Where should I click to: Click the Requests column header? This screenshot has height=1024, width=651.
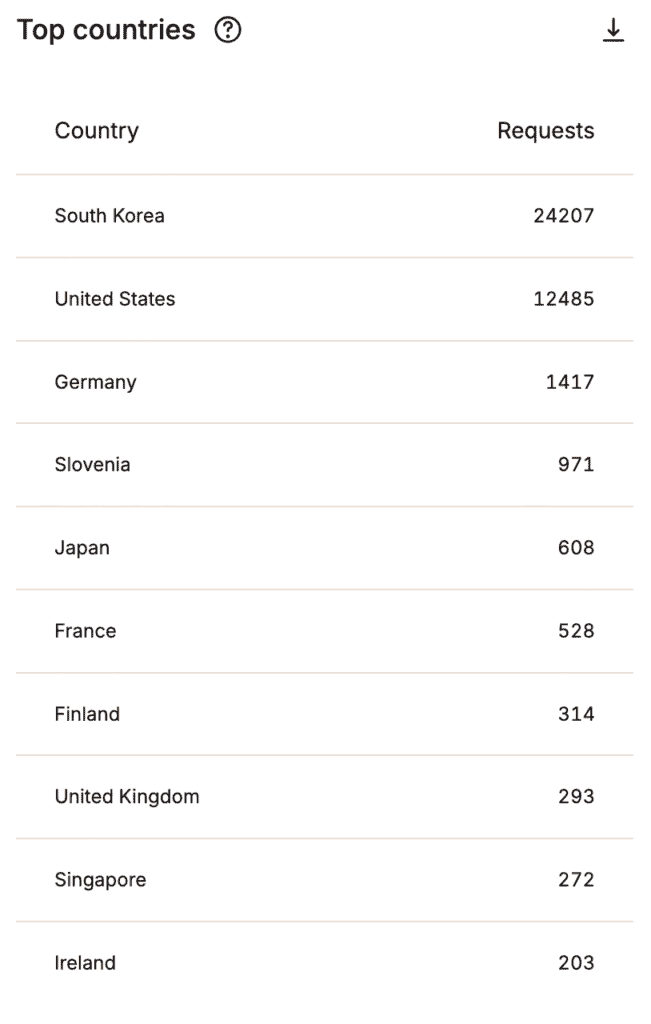click(546, 131)
